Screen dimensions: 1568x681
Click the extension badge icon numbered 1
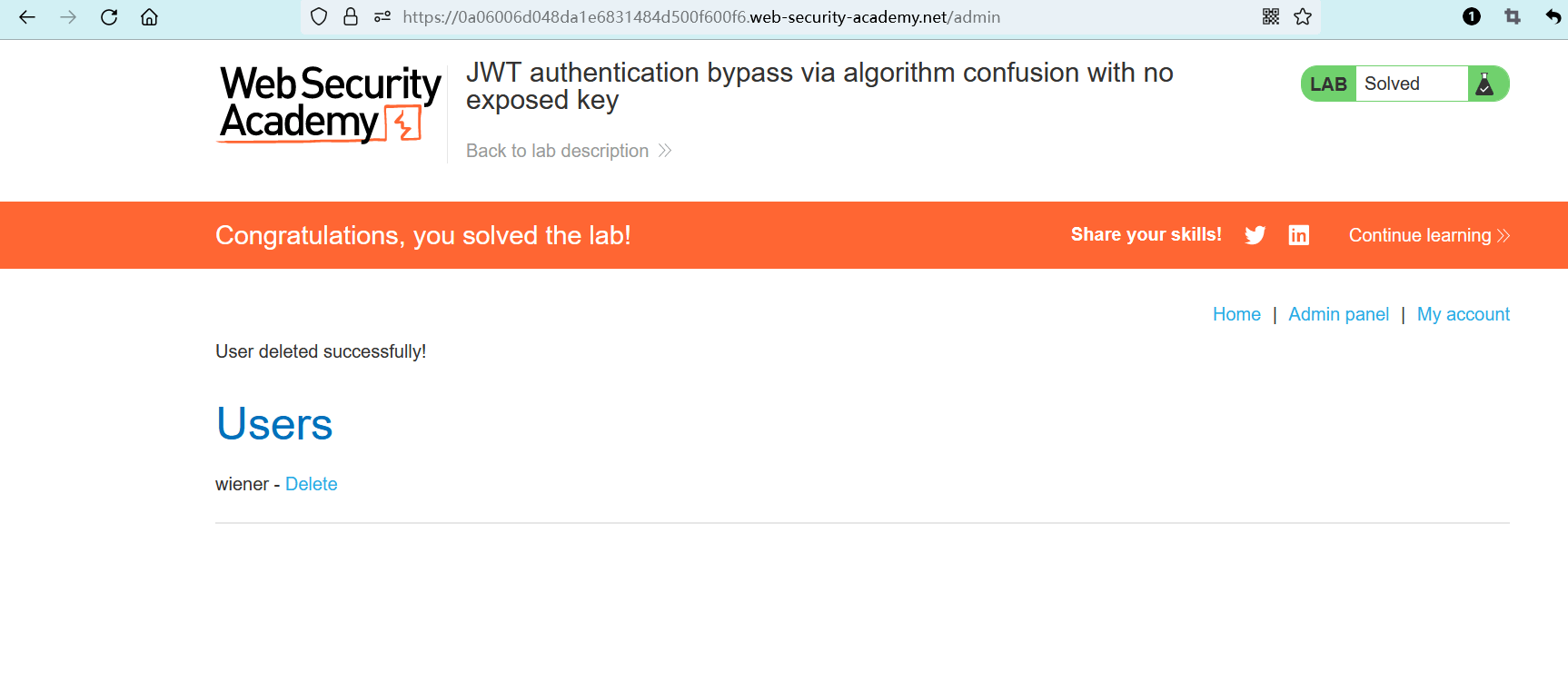pyautogui.click(x=1472, y=17)
